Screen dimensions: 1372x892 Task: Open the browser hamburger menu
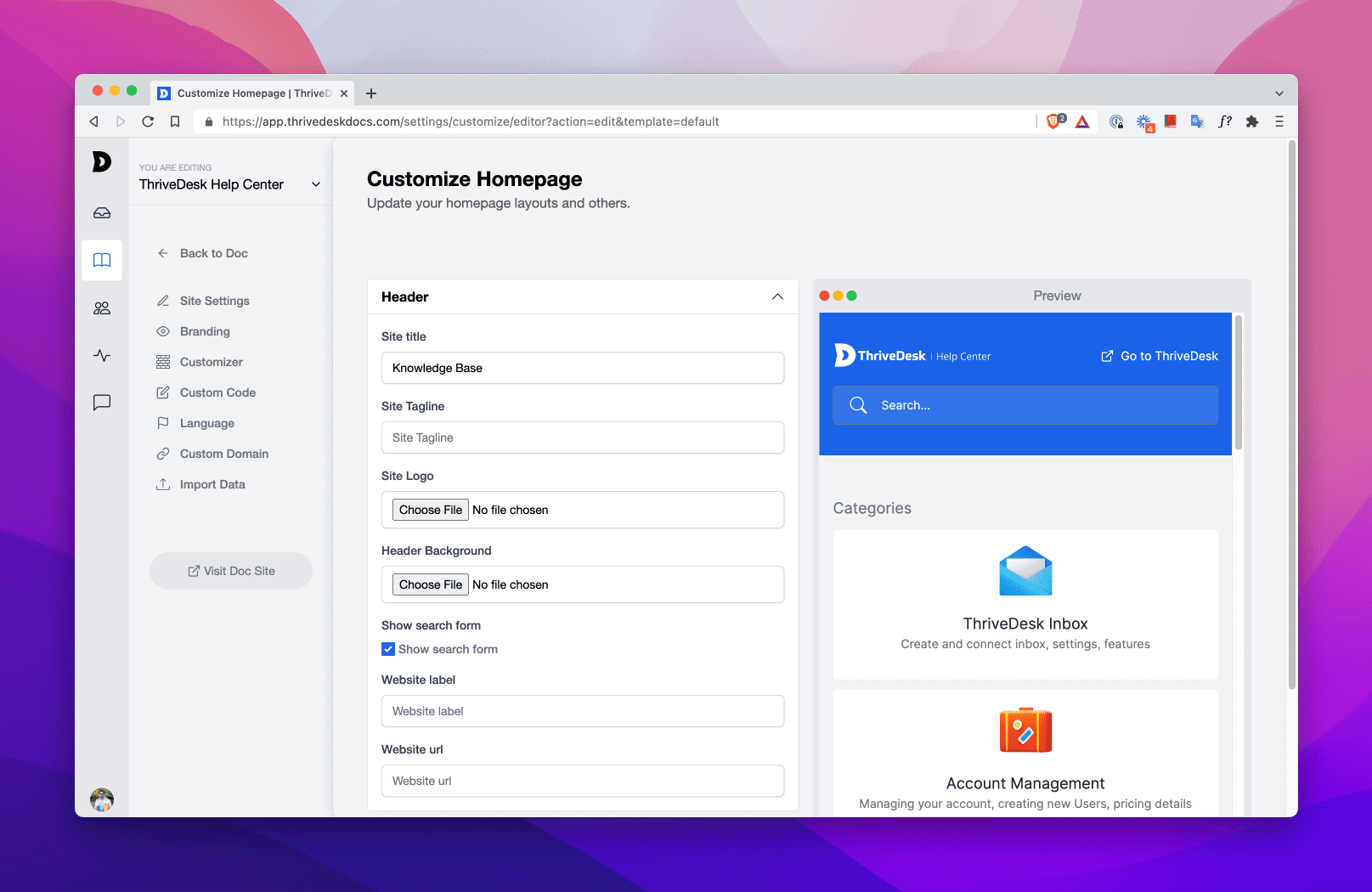(x=1279, y=121)
